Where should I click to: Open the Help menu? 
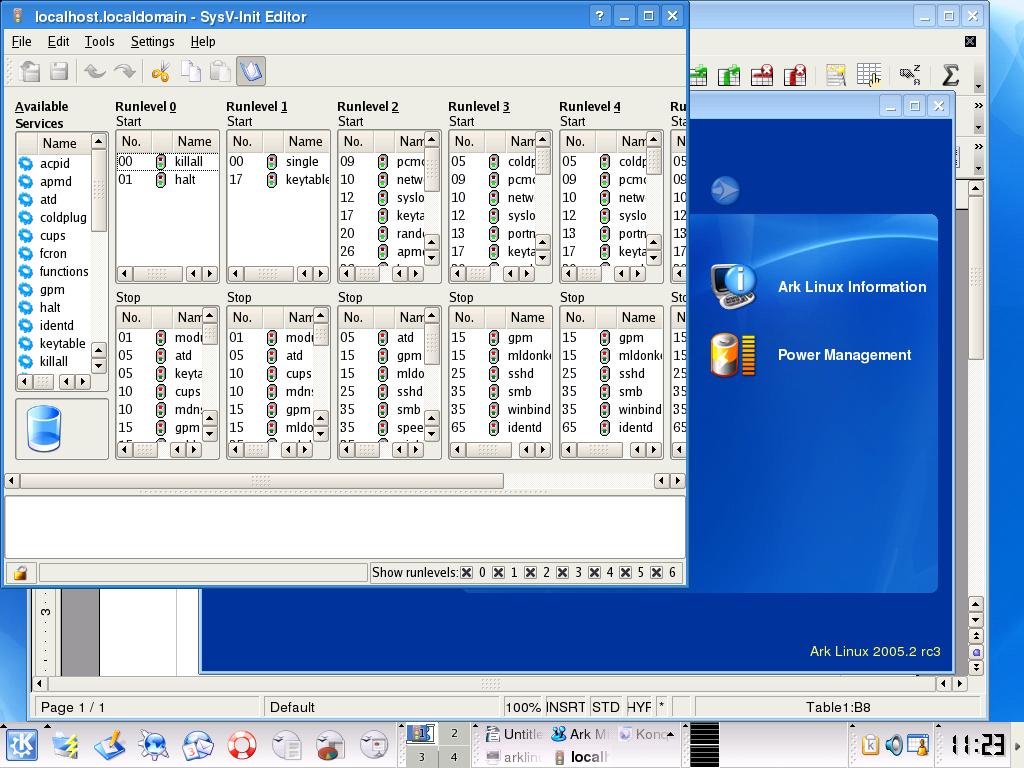(202, 41)
